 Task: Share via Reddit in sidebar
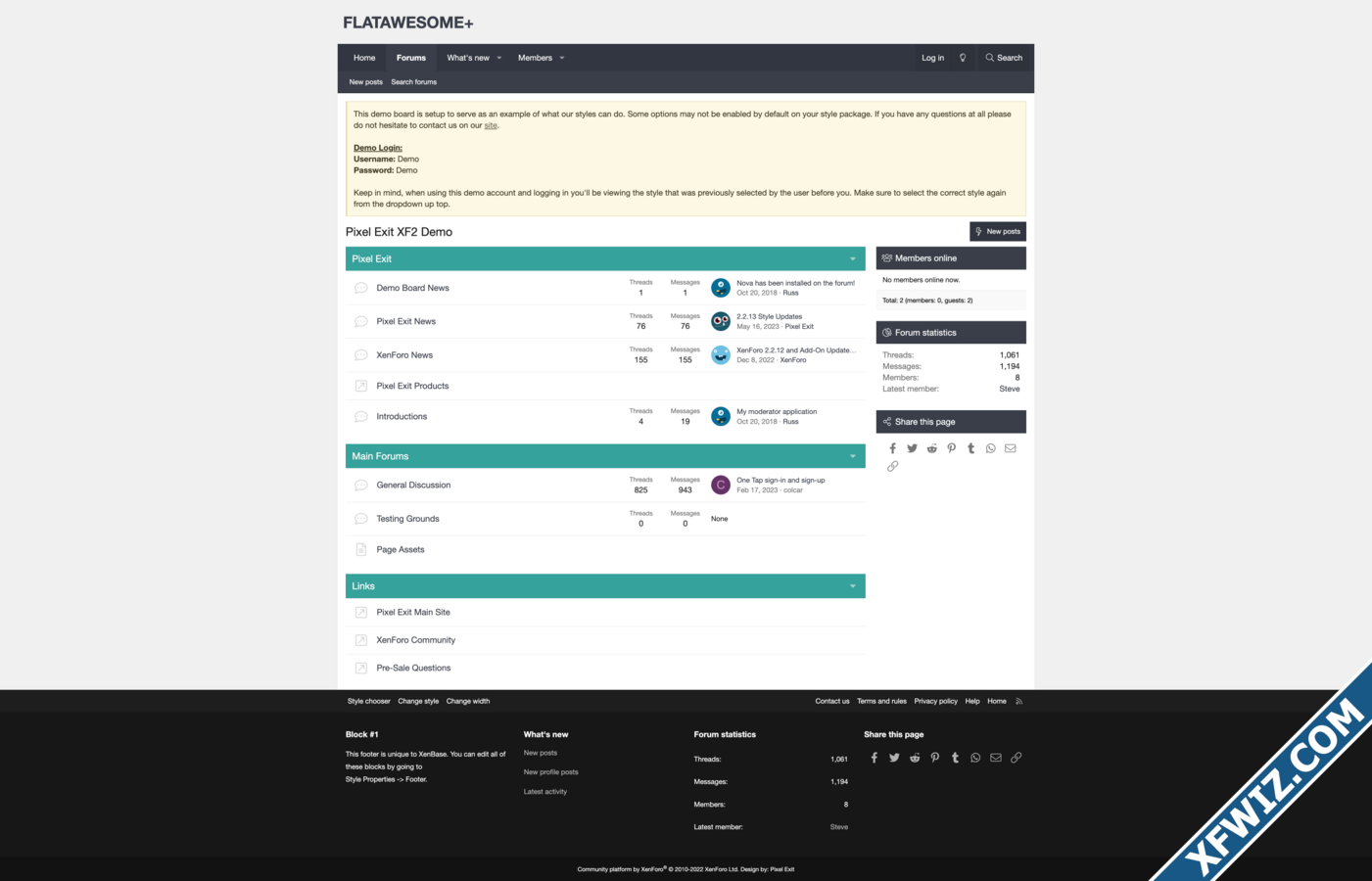[x=931, y=448]
